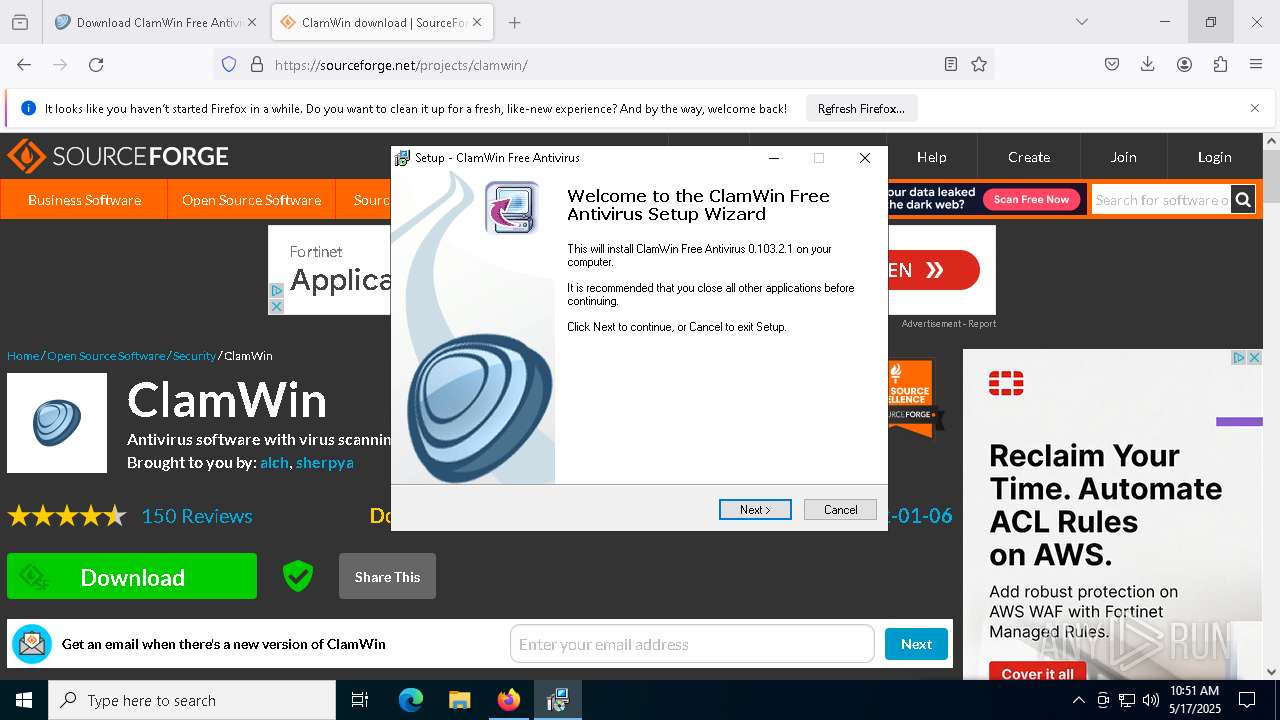The width and height of the screenshot is (1280, 720).
Task: Expand the list all tabs dropdown
Action: [x=1082, y=22]
